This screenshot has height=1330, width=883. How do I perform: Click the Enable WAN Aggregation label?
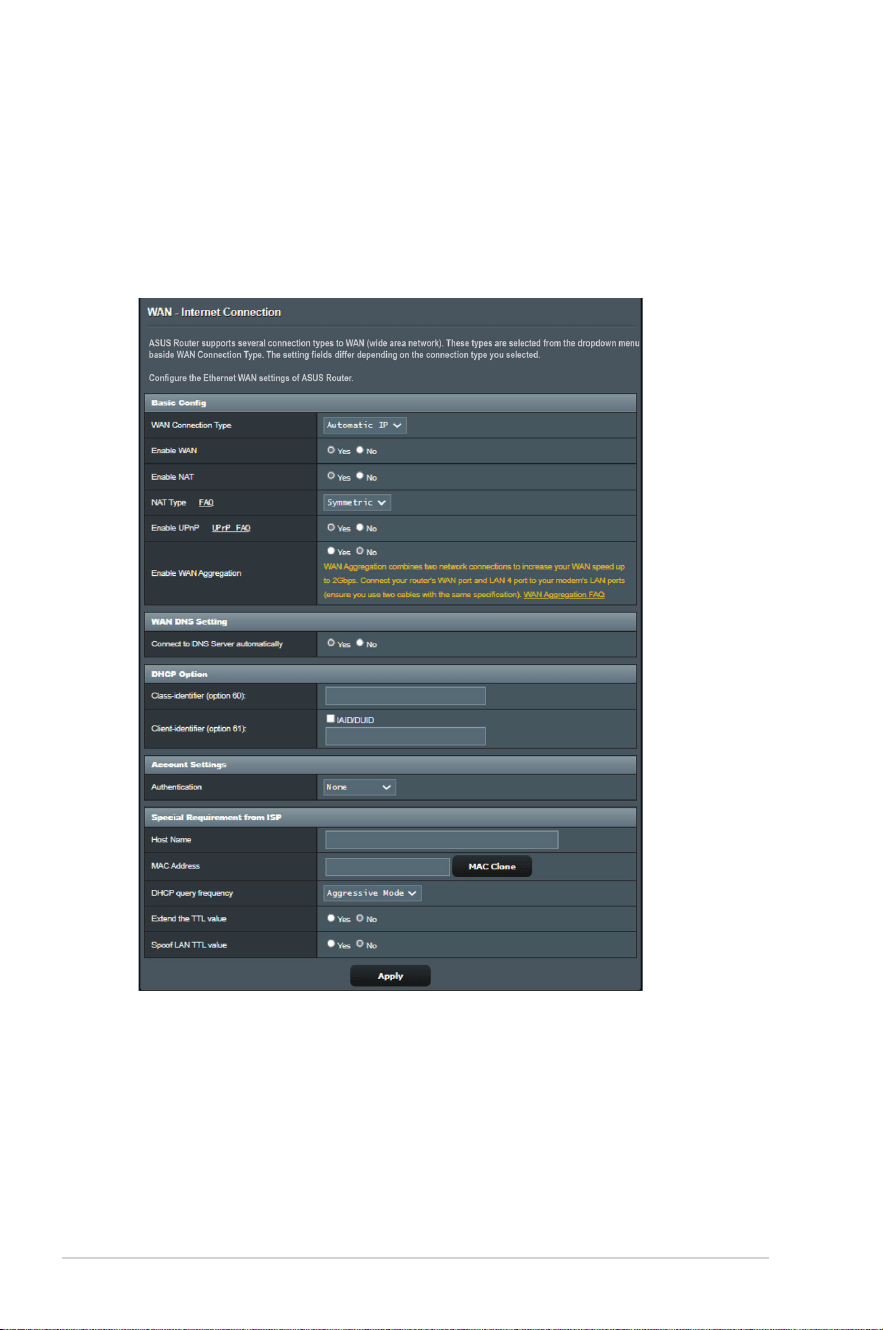(x=197, y=572)
